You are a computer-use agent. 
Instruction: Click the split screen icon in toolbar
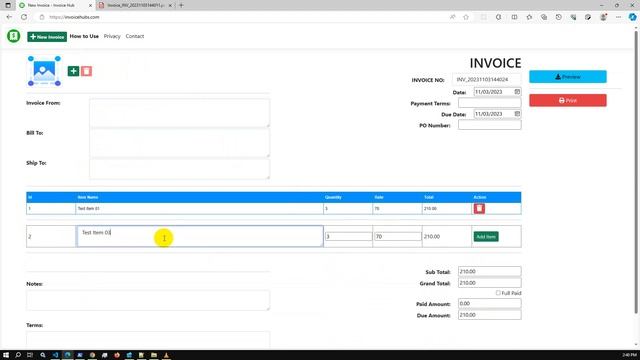pos(514,17)
